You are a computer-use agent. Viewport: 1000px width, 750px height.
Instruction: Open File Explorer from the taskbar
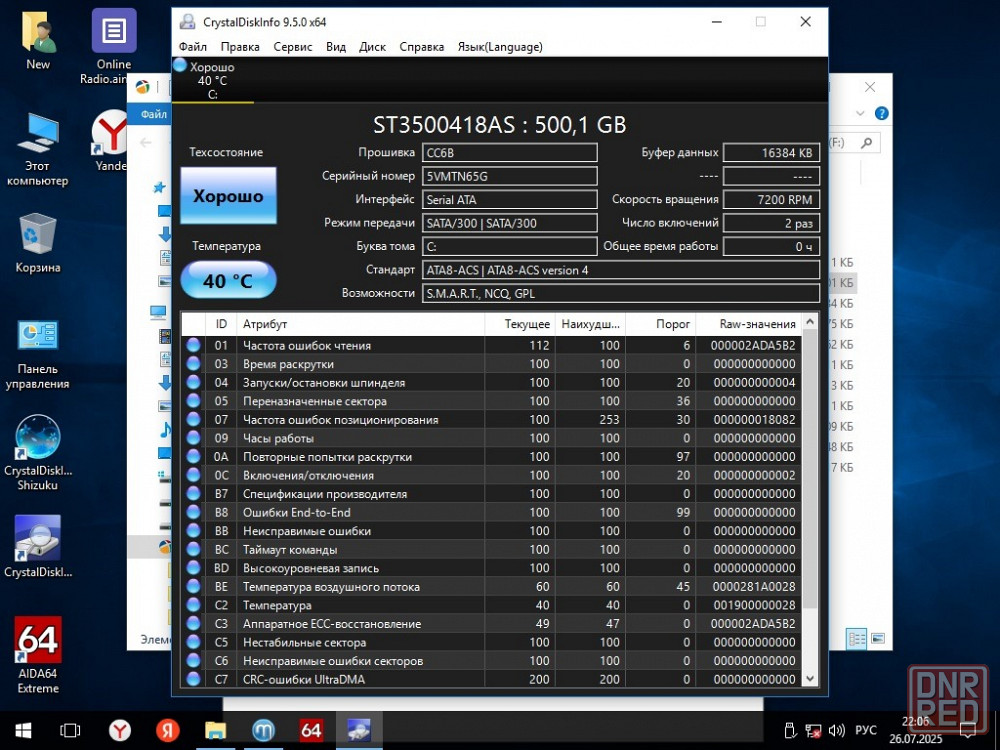(216, 730)
